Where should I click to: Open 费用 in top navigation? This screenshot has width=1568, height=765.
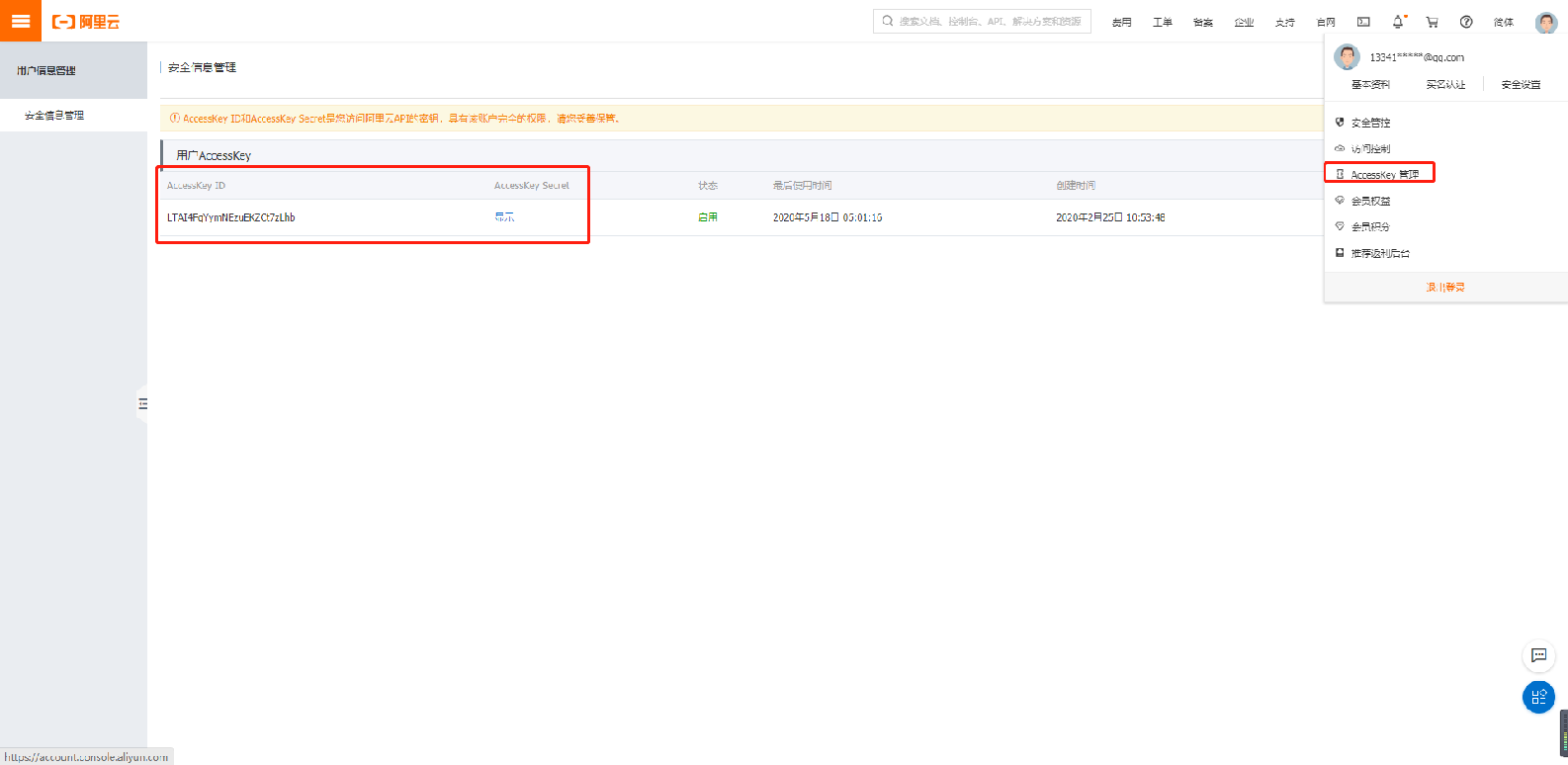coord(1121,23)
